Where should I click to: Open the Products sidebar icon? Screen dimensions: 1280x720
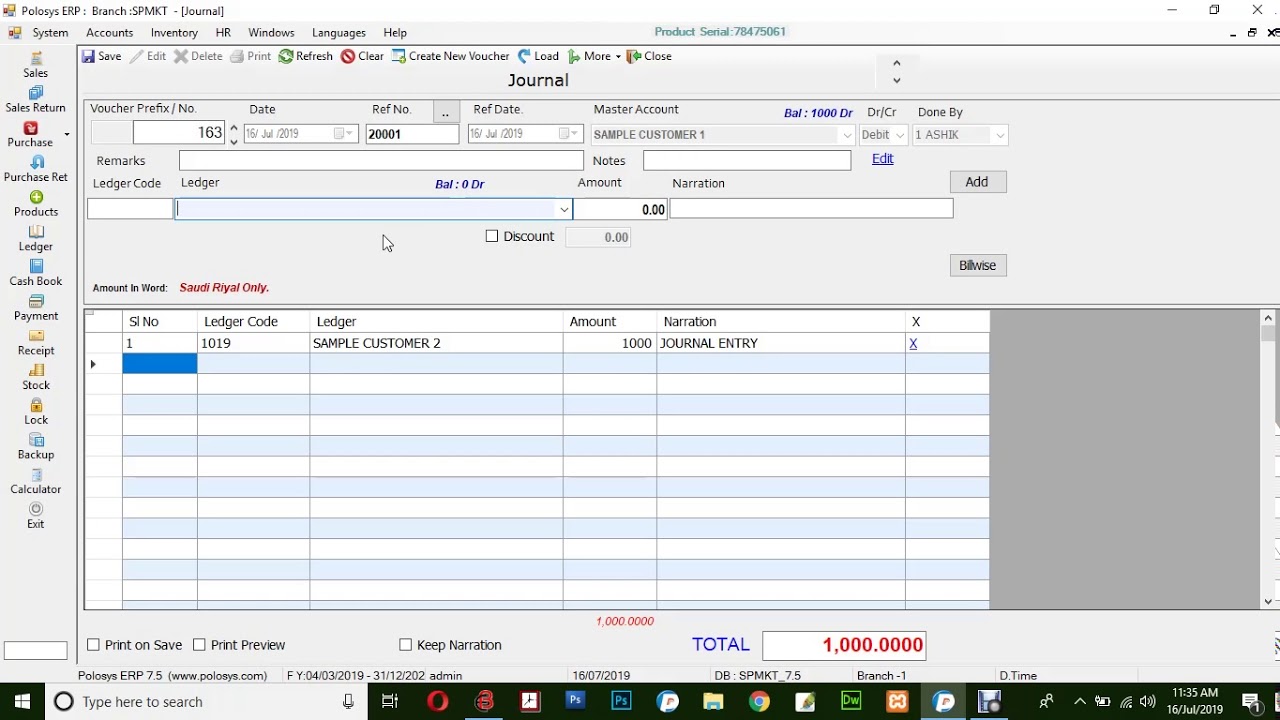click(x=36, y=204)
